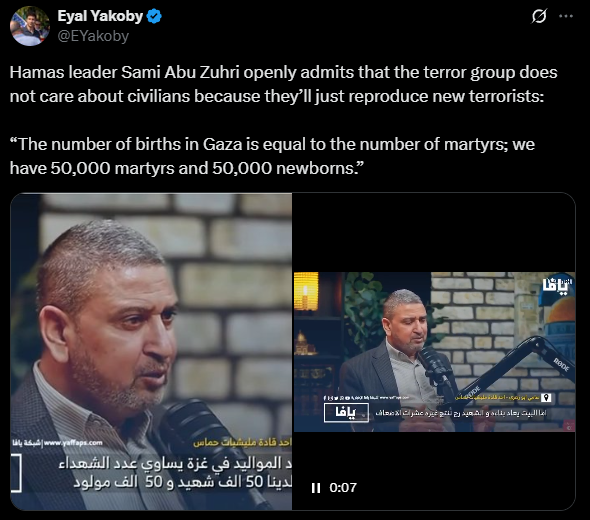Open the @EYakoby handle link
Viewport: 590px width, 520px height.
click(x=93, y=36)
